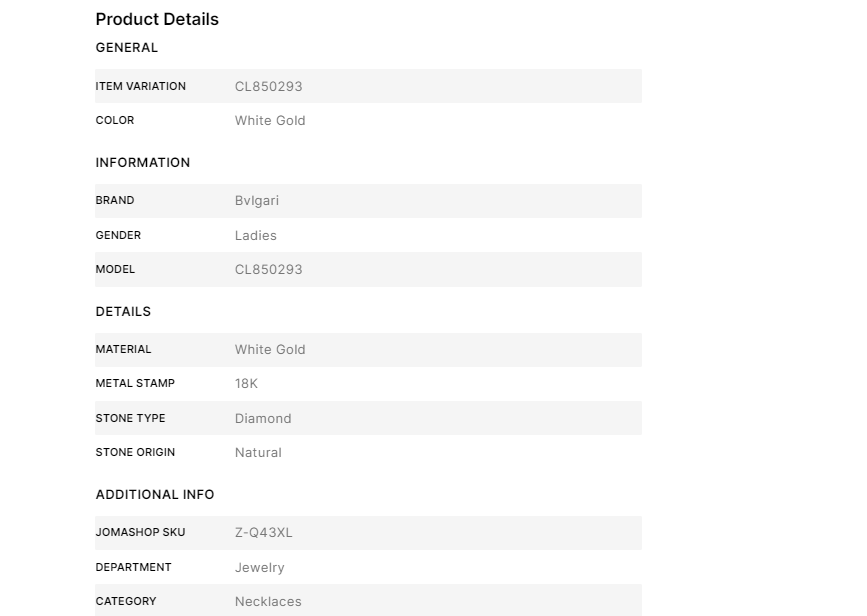Open the Jewelry department value
The image size is (867, 616).
(260, 568)
